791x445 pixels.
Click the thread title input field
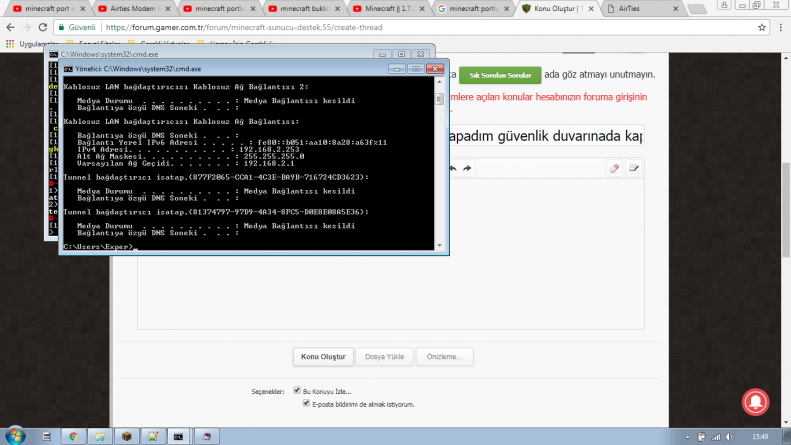(x=547, y=136)
